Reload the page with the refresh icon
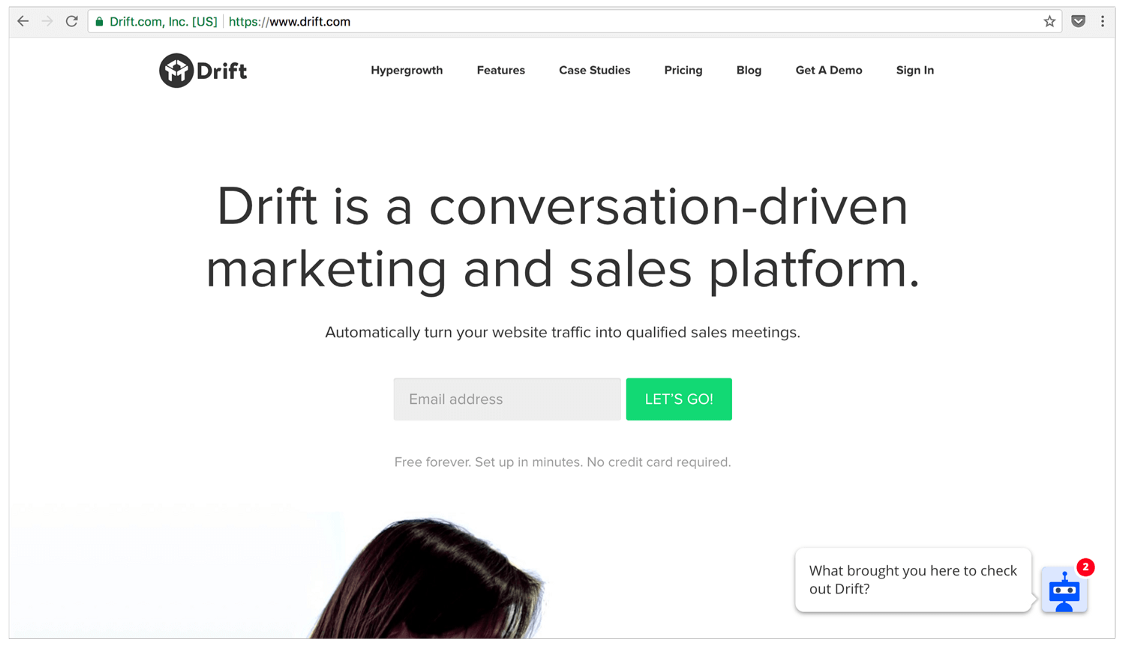1125x645 pixels. [x=72, y=22]
